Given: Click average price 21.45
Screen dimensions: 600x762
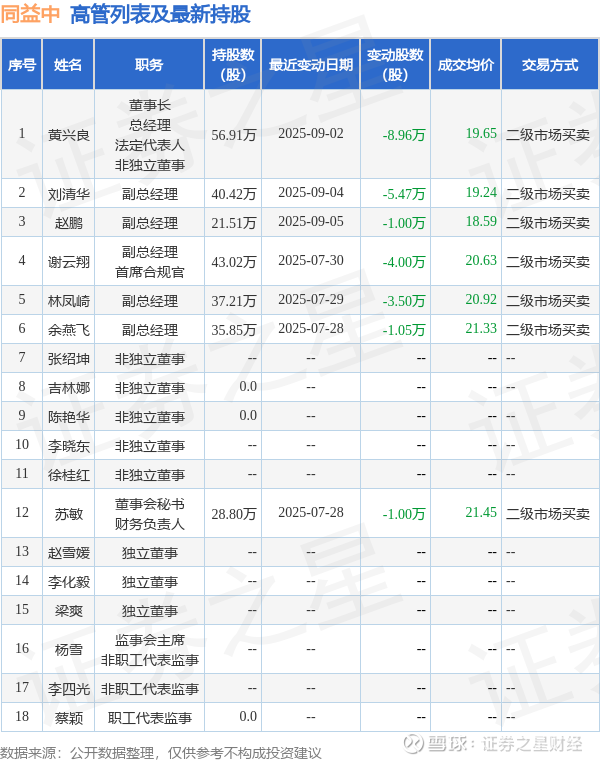Looking at the screenshot, I should click(481, 513).
